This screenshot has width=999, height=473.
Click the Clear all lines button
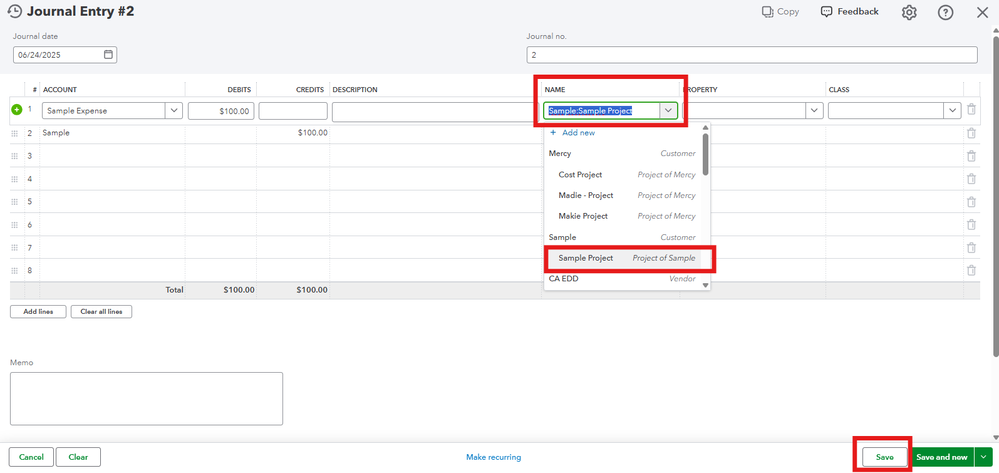pyautogui.click(x=101, y=312)
